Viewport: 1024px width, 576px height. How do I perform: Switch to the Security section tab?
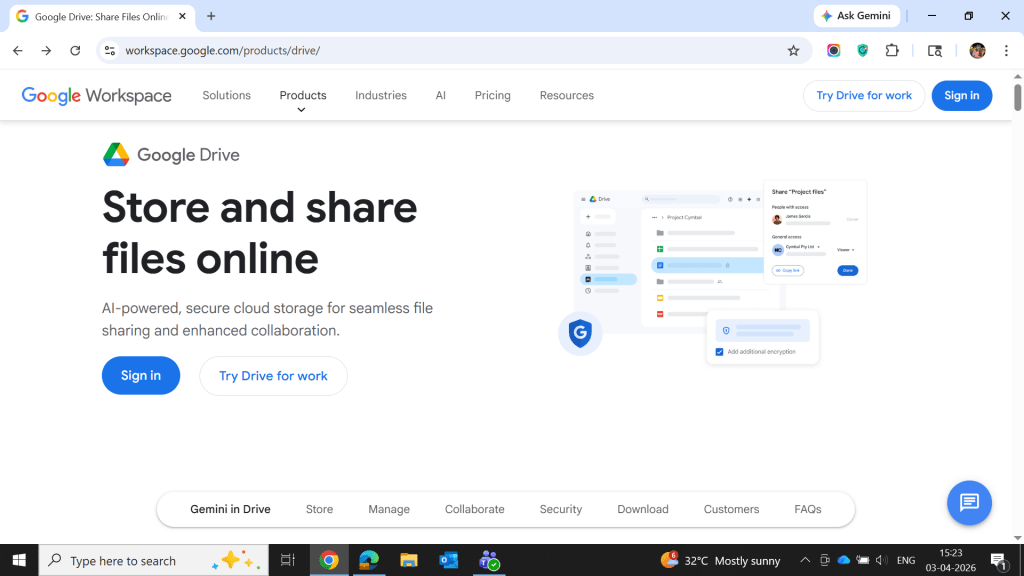pyautogui.click(x=560, y=509)
